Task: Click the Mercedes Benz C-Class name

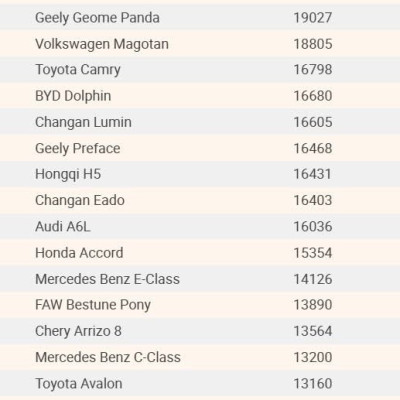Action: [x=108, y=357]
